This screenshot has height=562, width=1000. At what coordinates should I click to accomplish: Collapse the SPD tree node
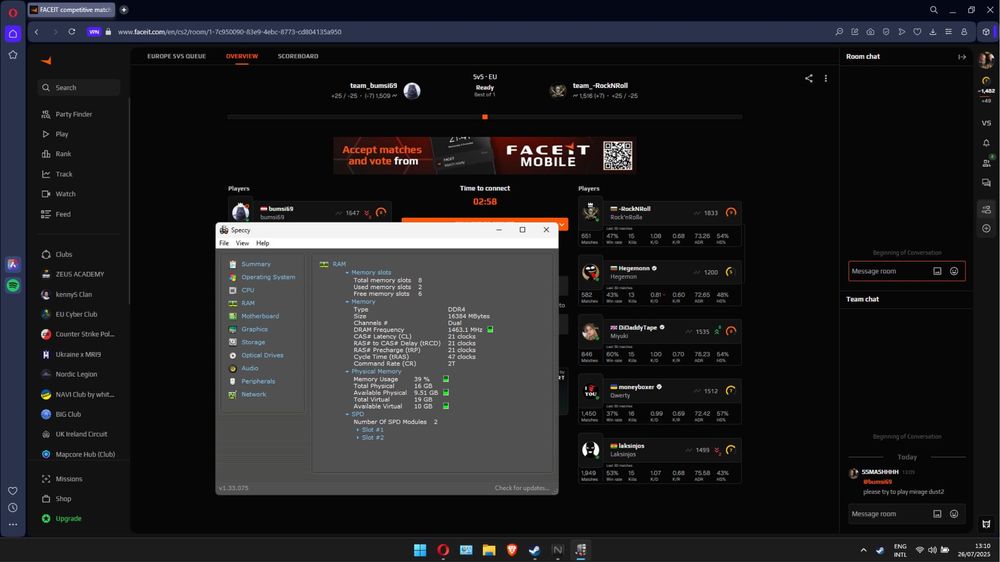pos(348,415)
